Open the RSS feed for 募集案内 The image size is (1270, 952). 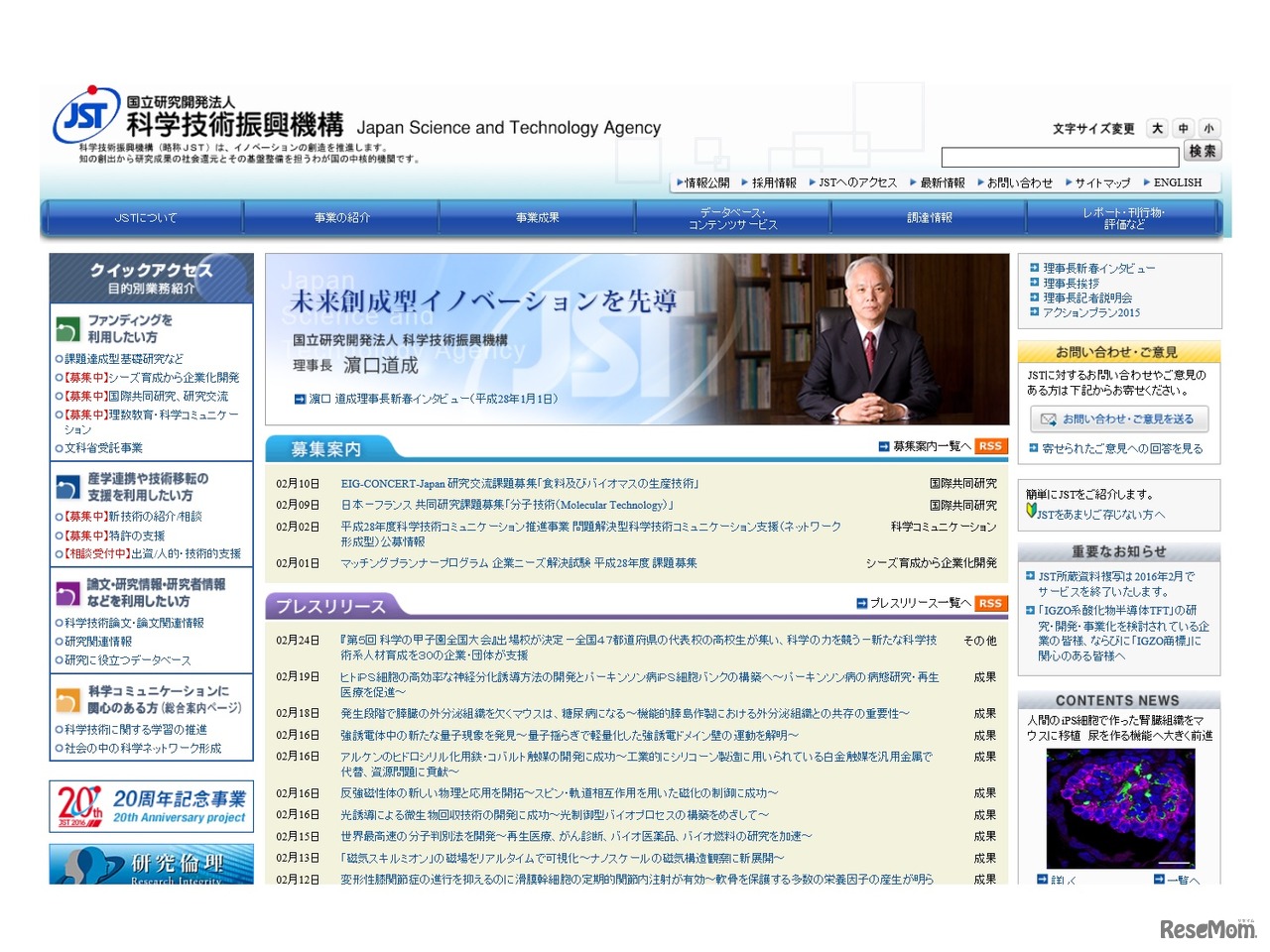990,446
